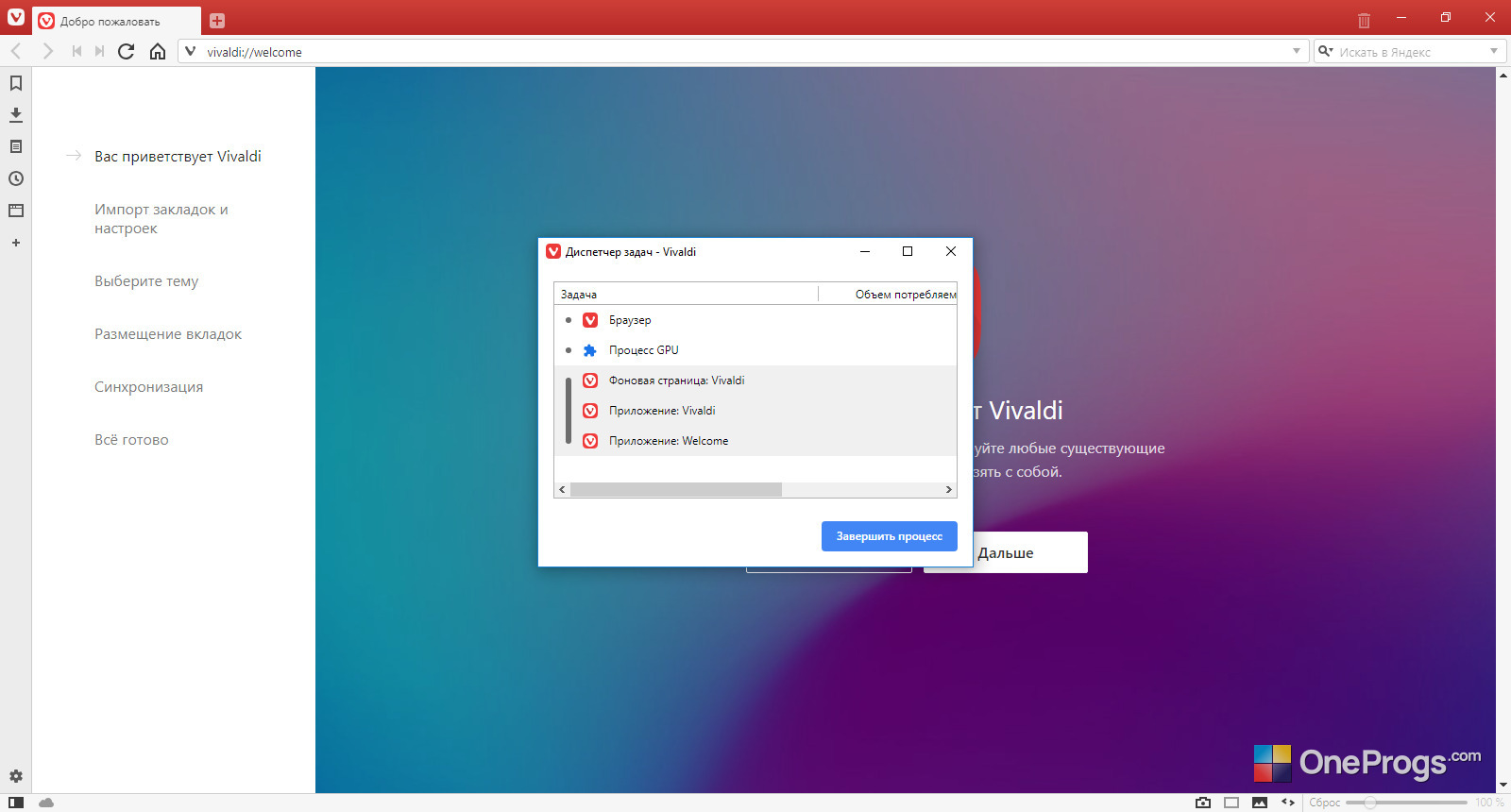Expand the search field dropdown arrow
Screen dimensions: 1511x812
1494,51
